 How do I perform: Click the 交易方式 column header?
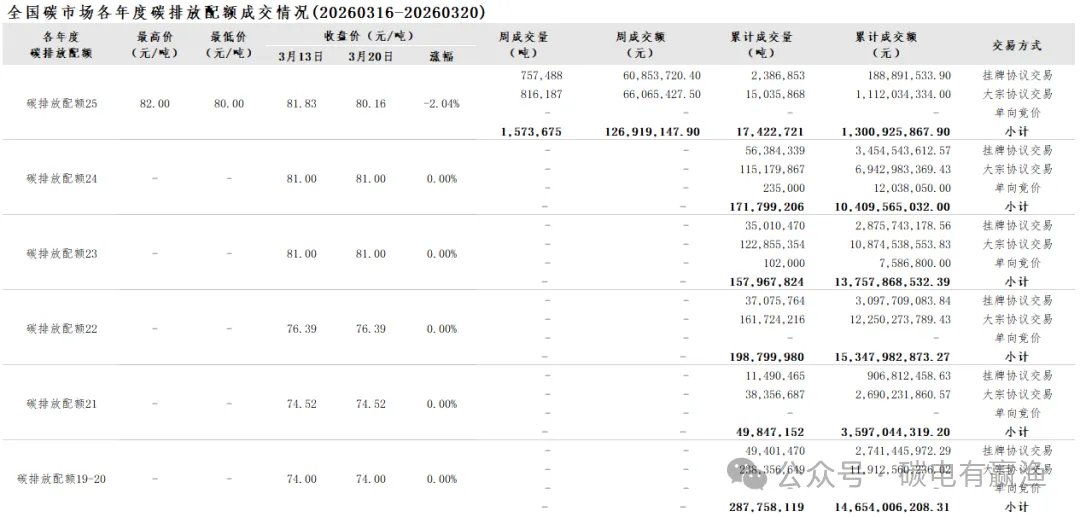(x=1016, y=45)
